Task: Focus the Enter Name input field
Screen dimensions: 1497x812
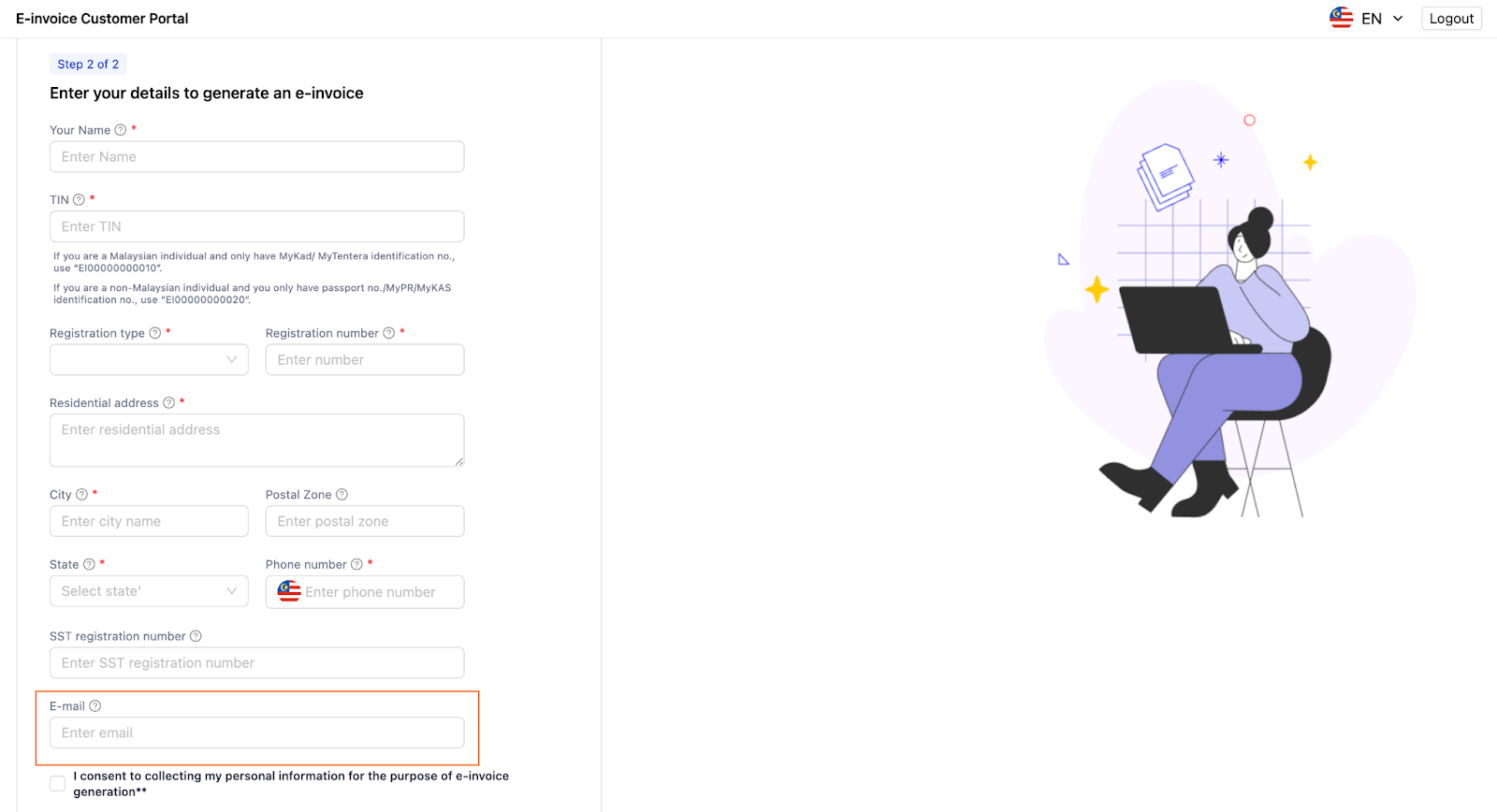Action: tap(256, 156)
